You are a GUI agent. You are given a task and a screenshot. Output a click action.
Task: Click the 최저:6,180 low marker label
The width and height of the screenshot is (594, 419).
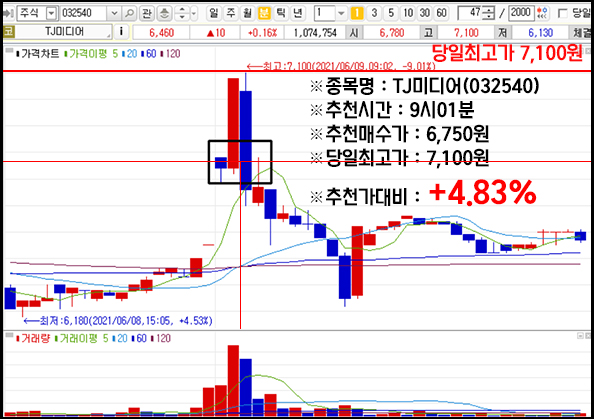pyautogui.click(x=118, y=321)
